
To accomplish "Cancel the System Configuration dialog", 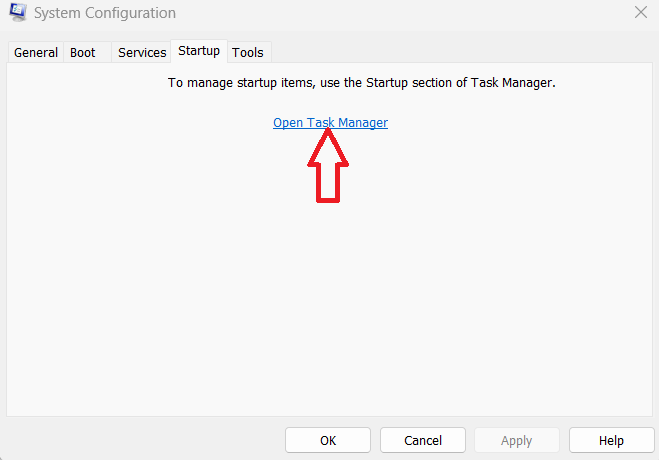I will tap(423, 440).
